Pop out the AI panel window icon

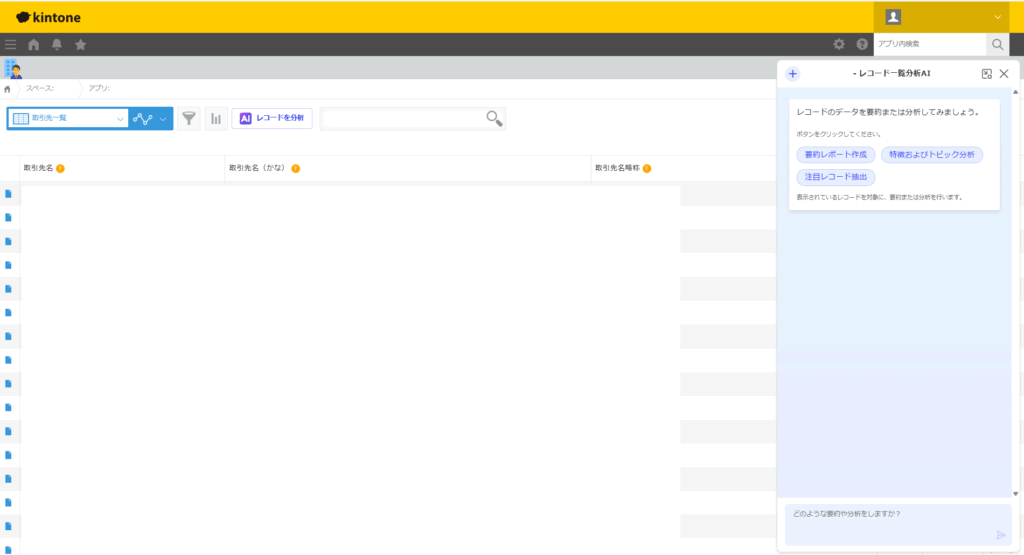(987, 74)
